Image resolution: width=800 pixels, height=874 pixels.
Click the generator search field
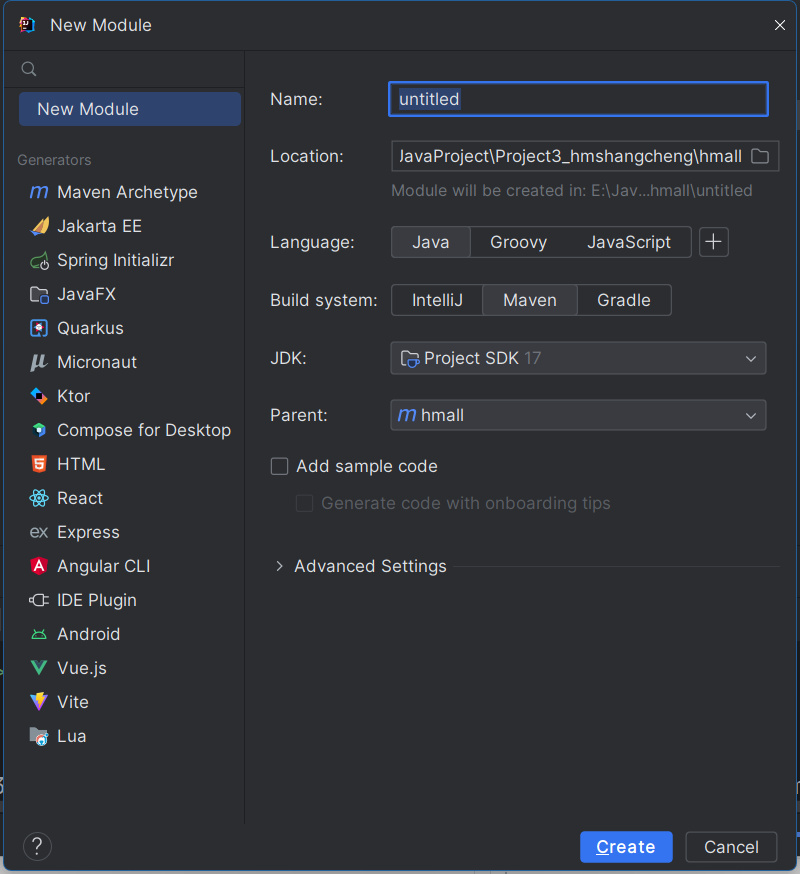click(x=124, y=69)
